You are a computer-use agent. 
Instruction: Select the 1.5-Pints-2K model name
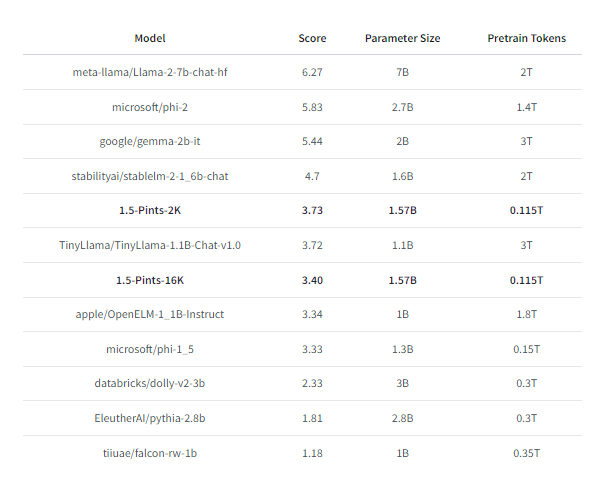(150, 210)
